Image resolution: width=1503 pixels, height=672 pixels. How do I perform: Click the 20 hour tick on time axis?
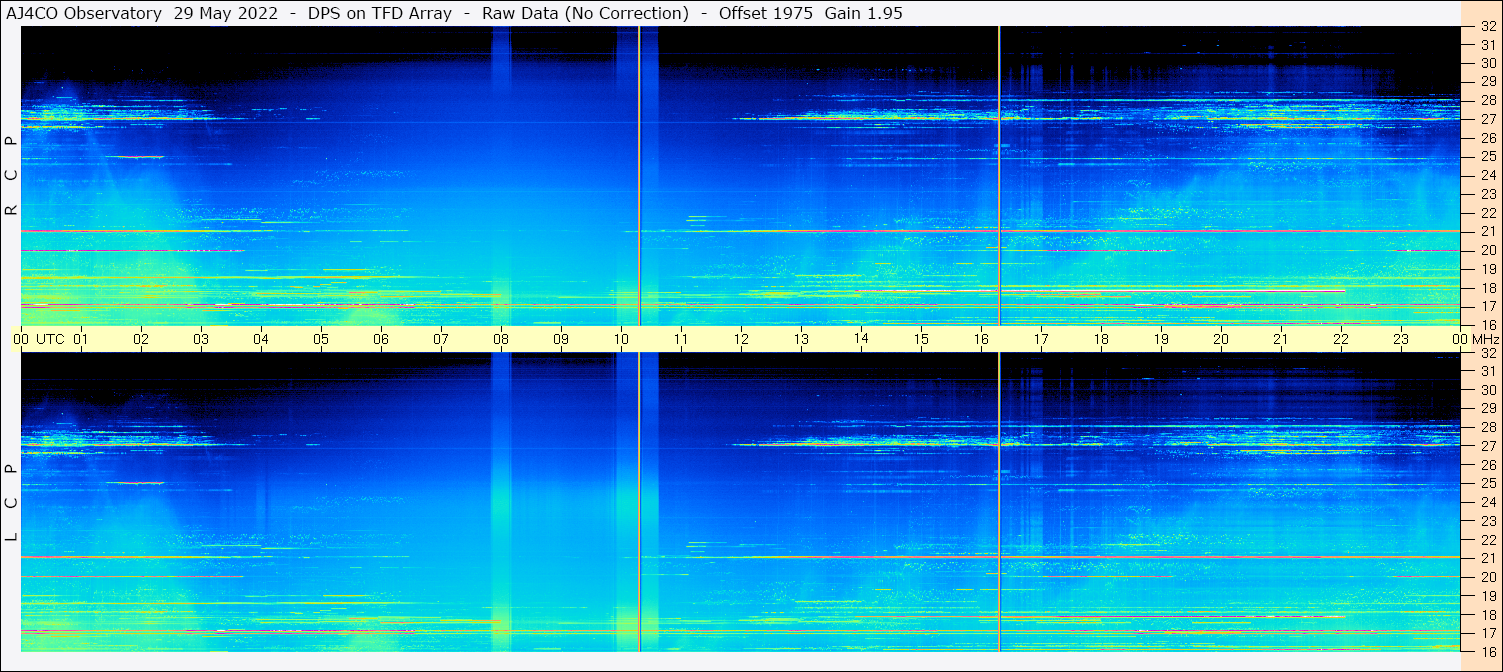[1221, 339]
